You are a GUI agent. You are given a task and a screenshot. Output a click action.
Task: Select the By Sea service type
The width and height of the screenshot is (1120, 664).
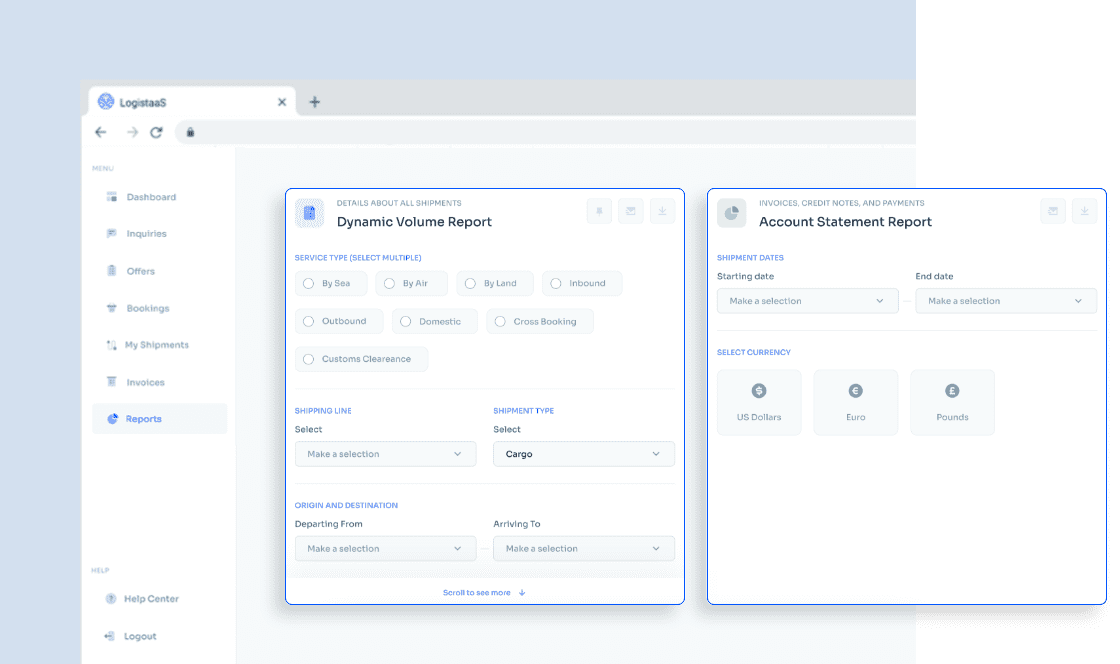[x=330, y=284]
